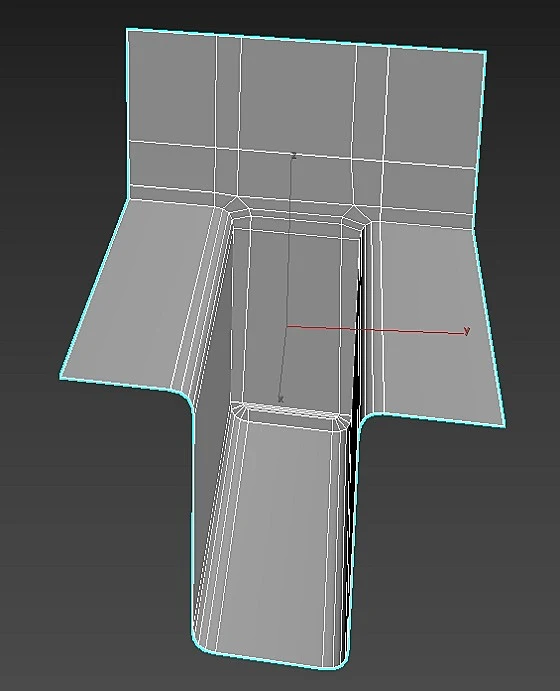Pick the right angled flap polygon
The height and width of the screenshot is (691, 560).
(436, 317)
